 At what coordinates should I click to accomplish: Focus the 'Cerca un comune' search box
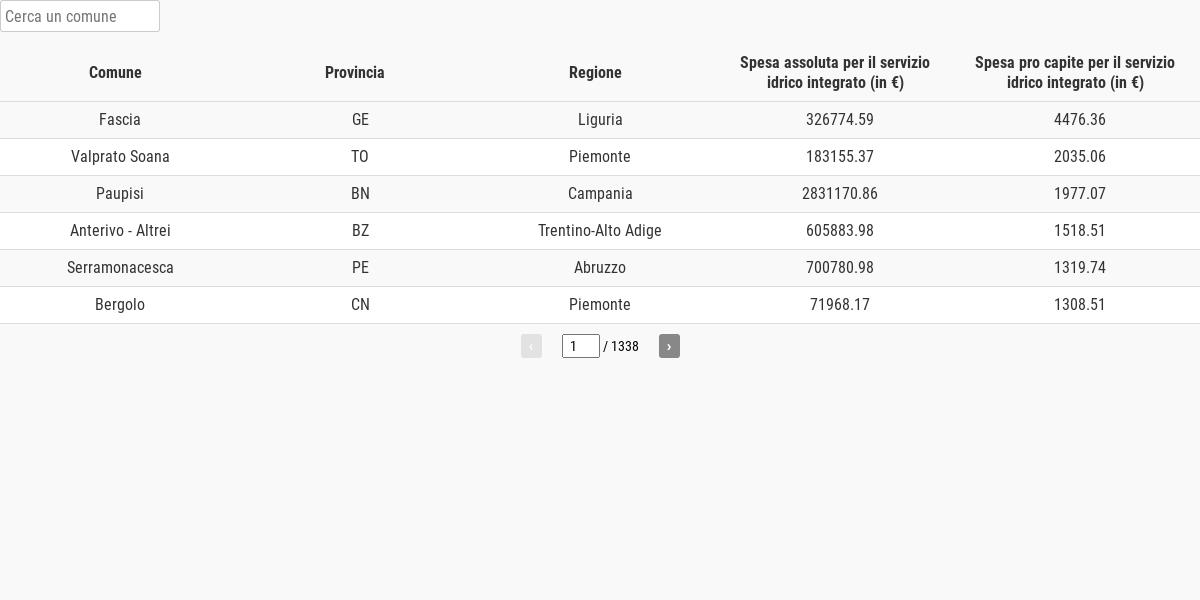click(x=80, y=16)
